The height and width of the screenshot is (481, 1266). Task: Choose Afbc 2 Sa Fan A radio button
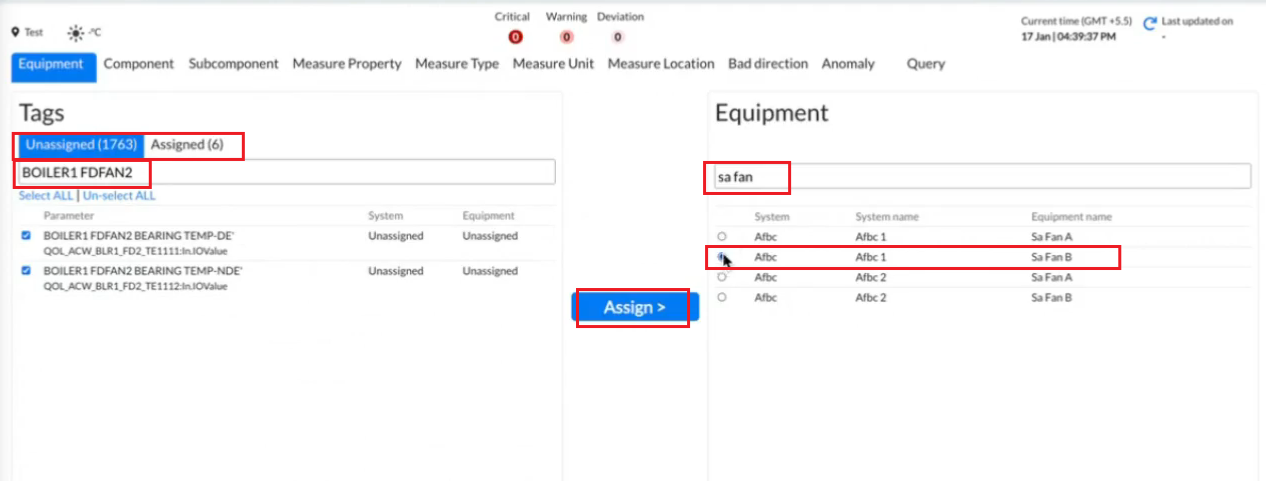pyautogui.click(x=722, y=277)
